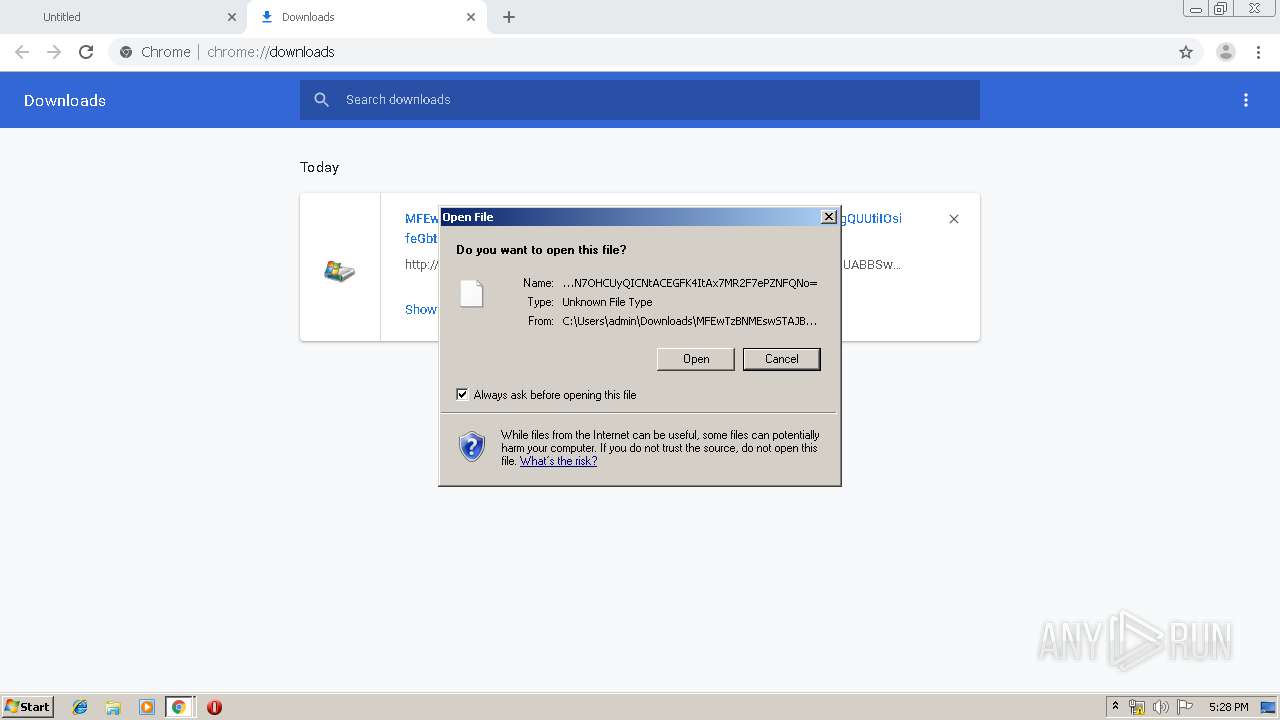The width and height of the screenshot is (1280, 720).
Task: Click the Today date heading
Action: click(x=320, y=167)
